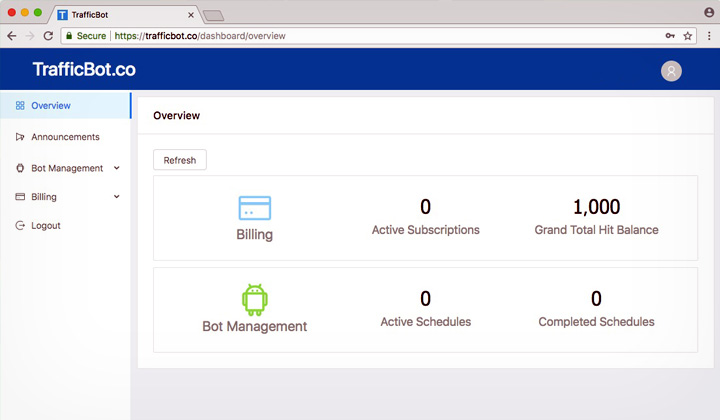Viewport: 720px width, 420px height.
Task: Click the Active Subscriptions count 0
Action: [x=426, y=207]
